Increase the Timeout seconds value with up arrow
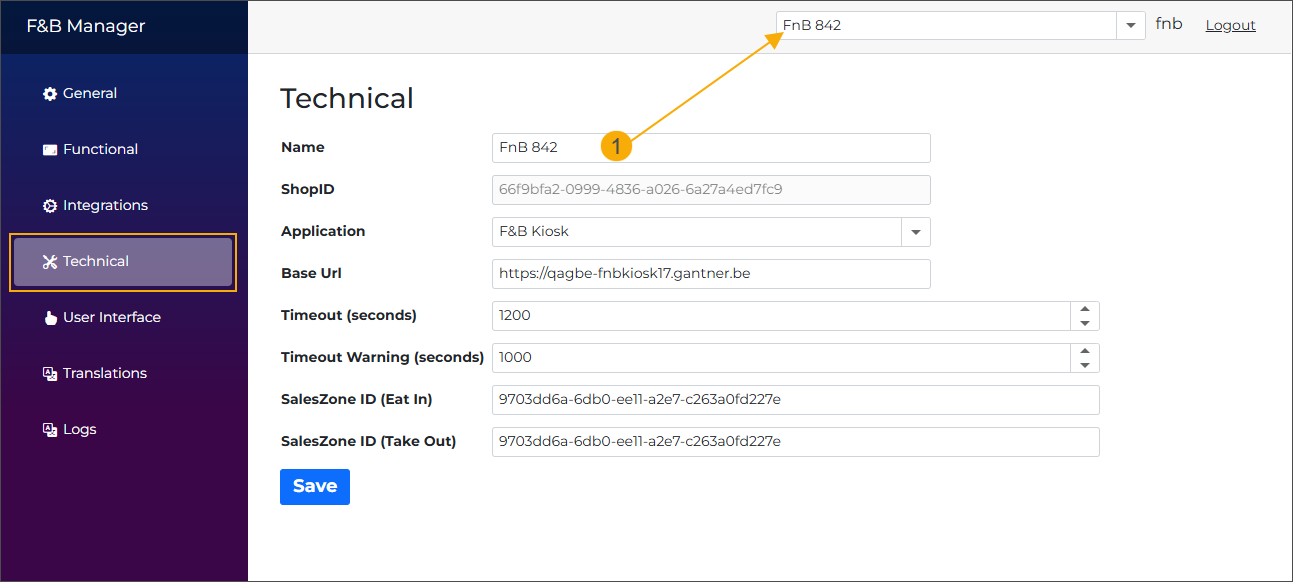The image size is (1293, 582). (1085, 309)
